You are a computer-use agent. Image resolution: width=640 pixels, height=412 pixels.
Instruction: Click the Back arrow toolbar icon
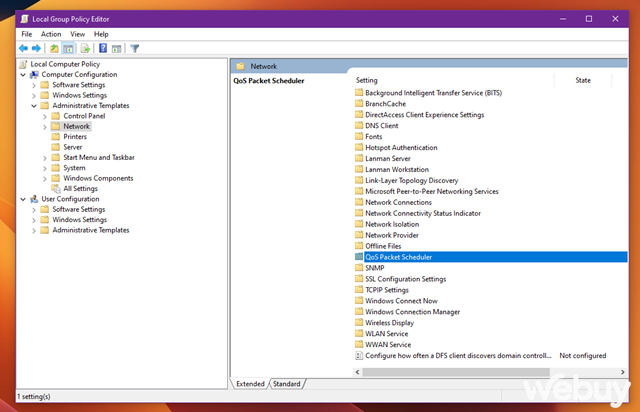[23, 48]
